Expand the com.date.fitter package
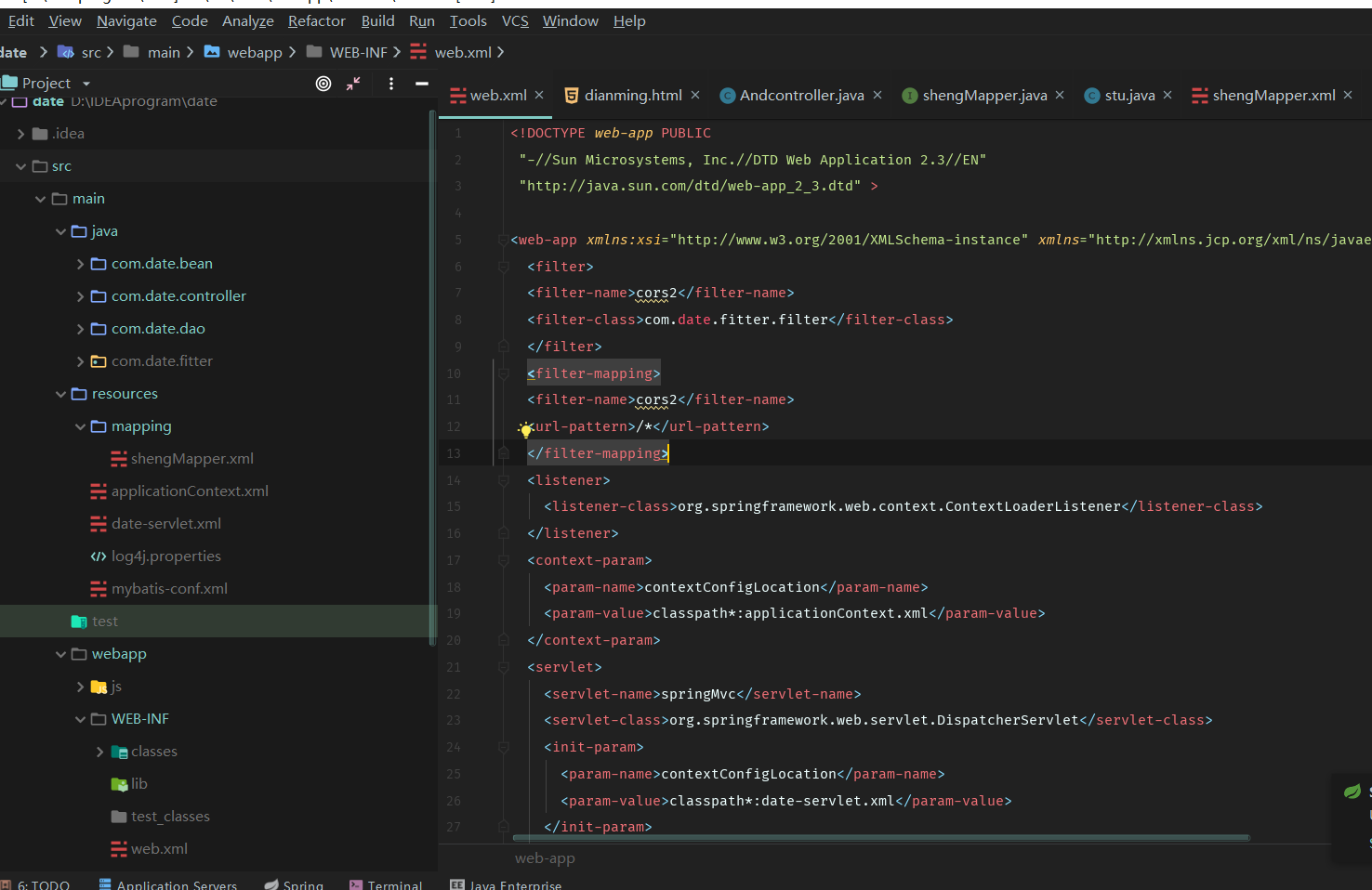 coord(80,361)
